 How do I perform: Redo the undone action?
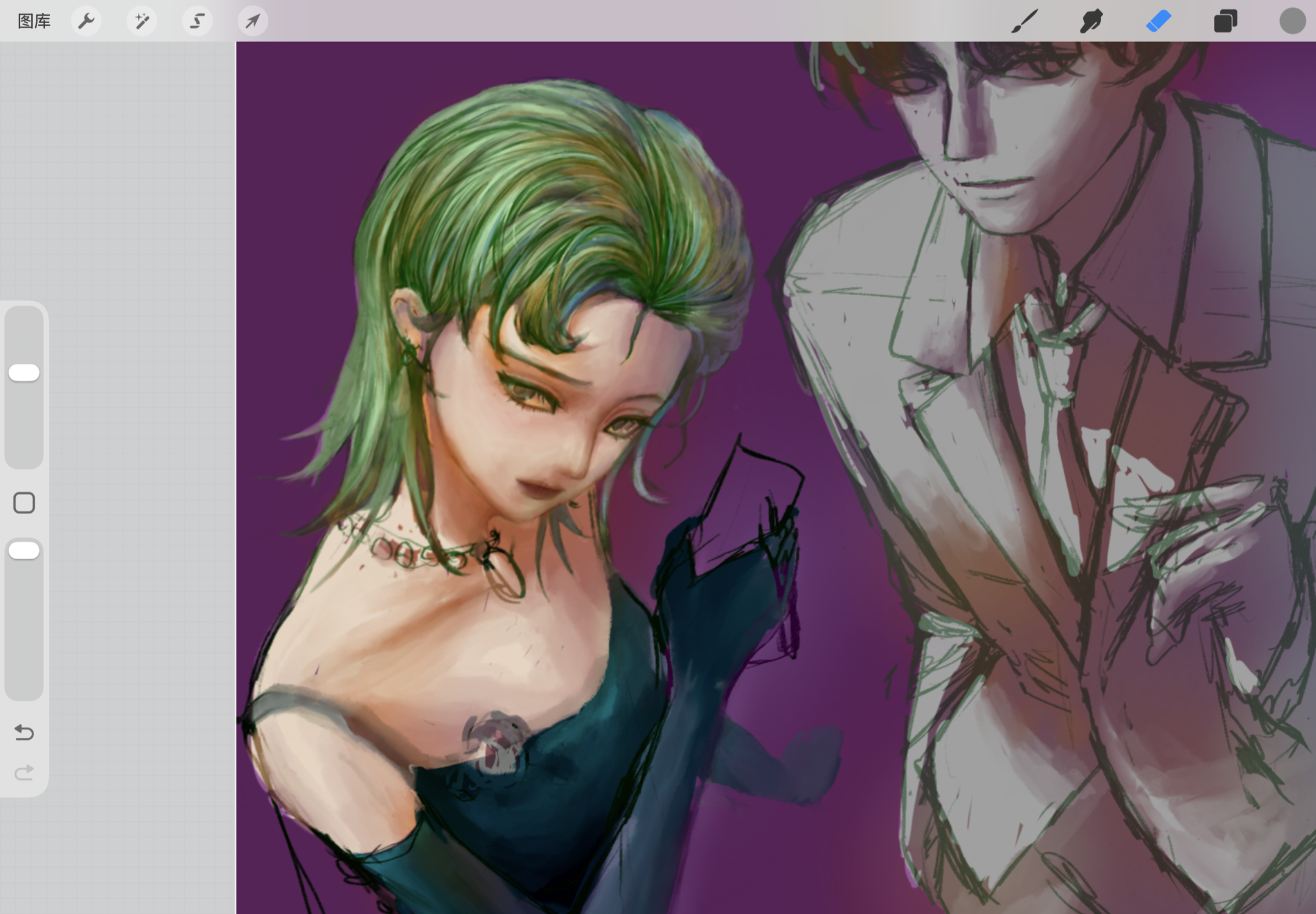pyautogui.click(x=24, y=773)
